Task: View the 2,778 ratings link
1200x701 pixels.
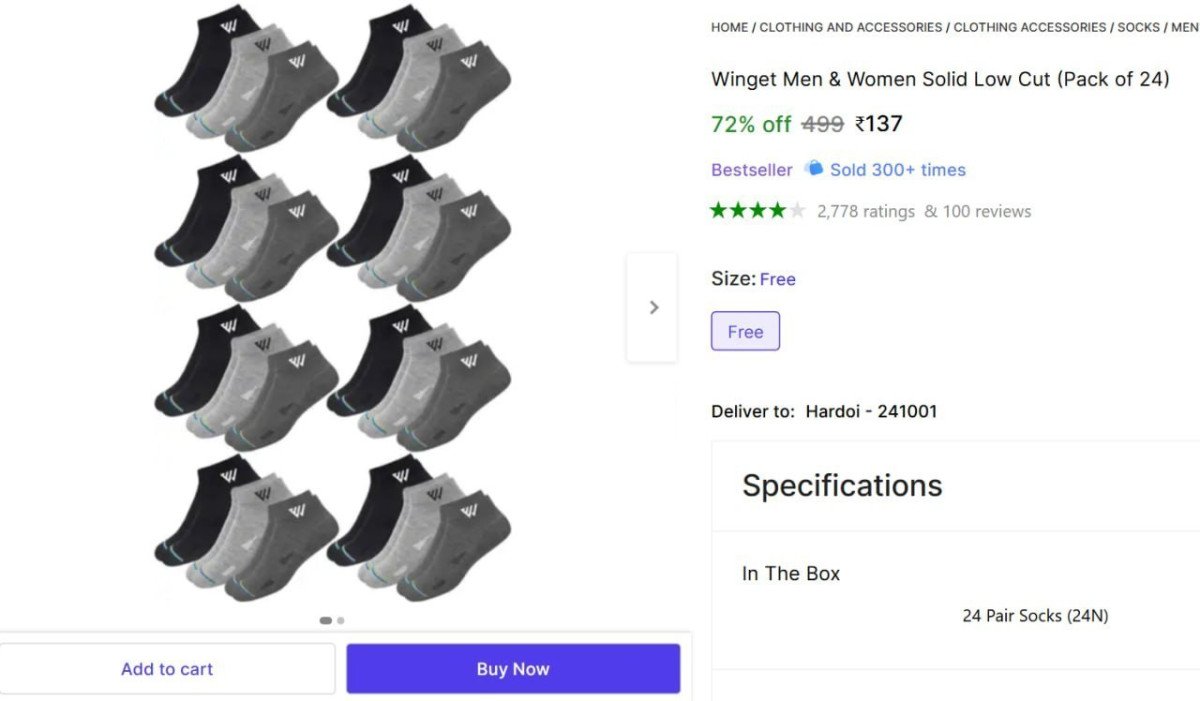Action: point(865,211)
